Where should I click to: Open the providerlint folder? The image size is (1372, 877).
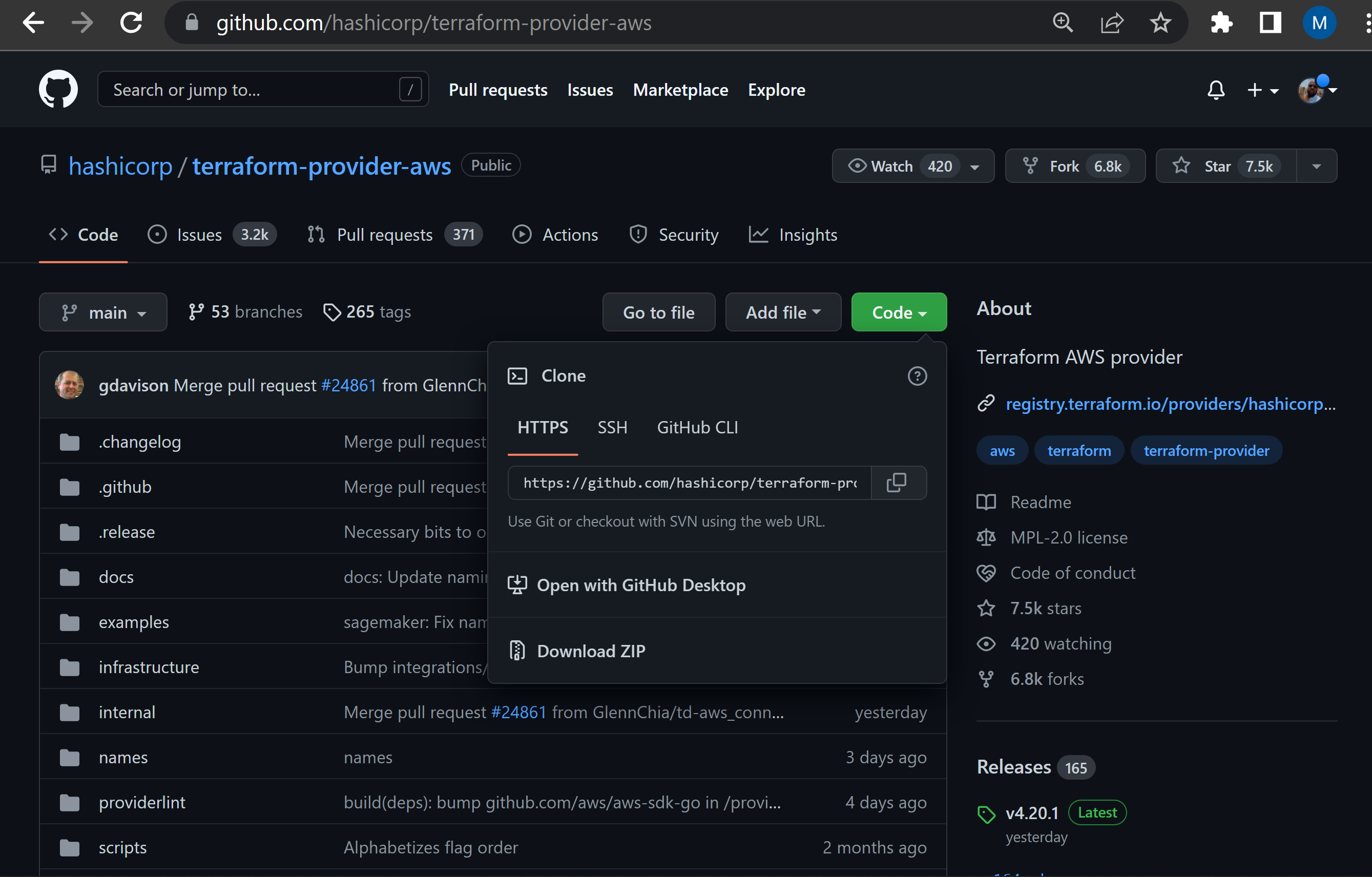[x=142, y=802]
